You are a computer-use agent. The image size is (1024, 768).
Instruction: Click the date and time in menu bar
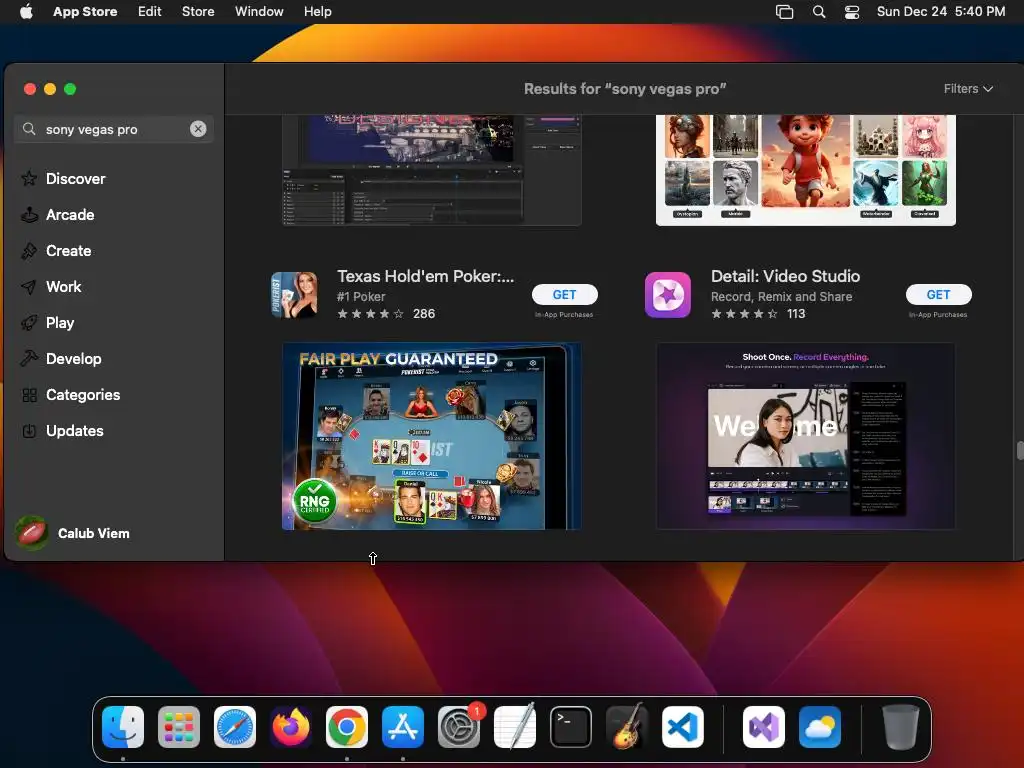940,12
